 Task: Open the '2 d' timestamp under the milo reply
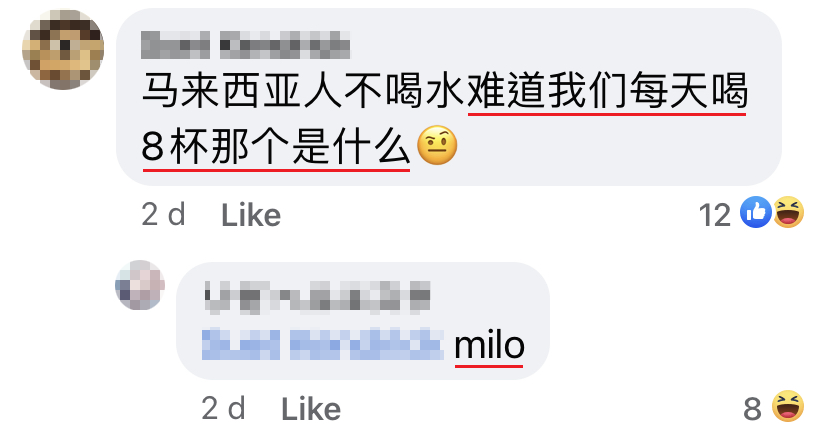(x=223, y=408)
